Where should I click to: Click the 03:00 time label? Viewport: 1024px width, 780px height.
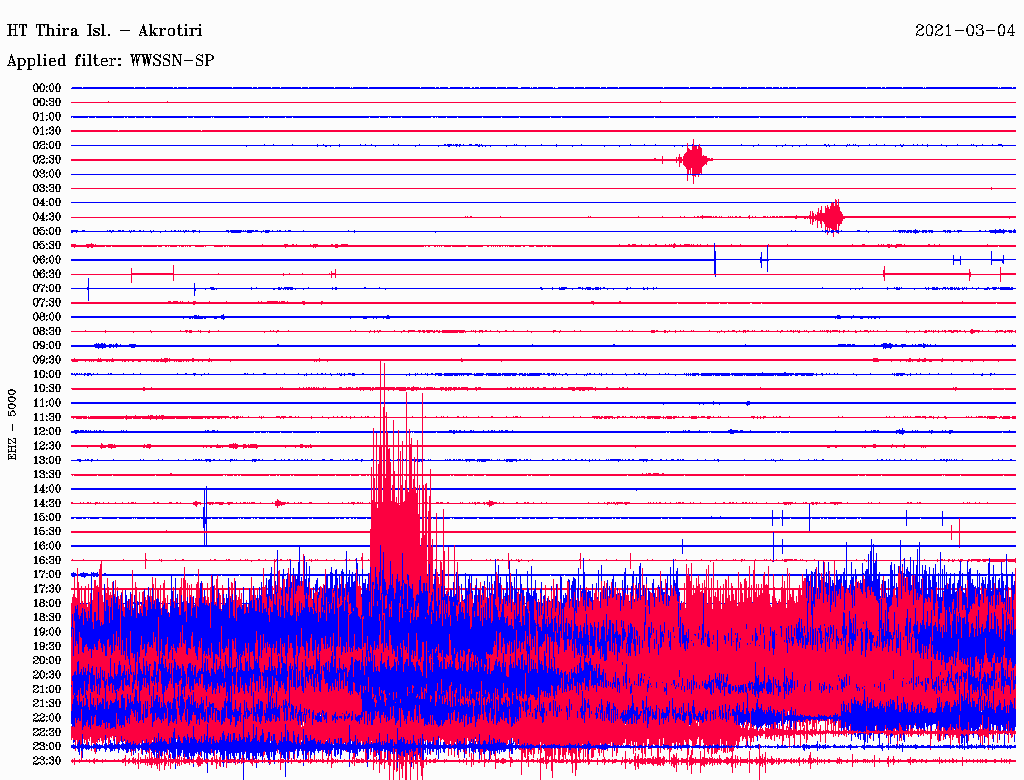(47, 174)
